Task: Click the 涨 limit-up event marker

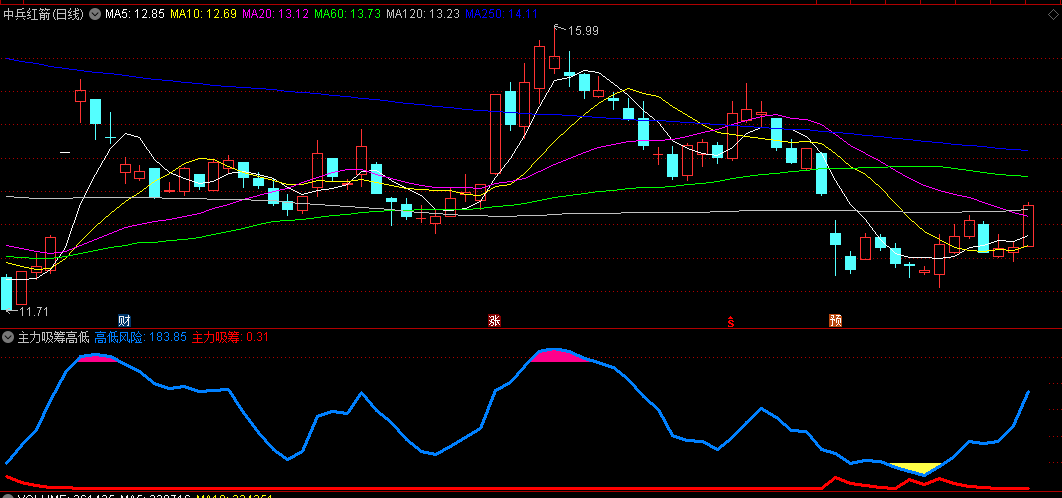Action: [x=493, y=320]
